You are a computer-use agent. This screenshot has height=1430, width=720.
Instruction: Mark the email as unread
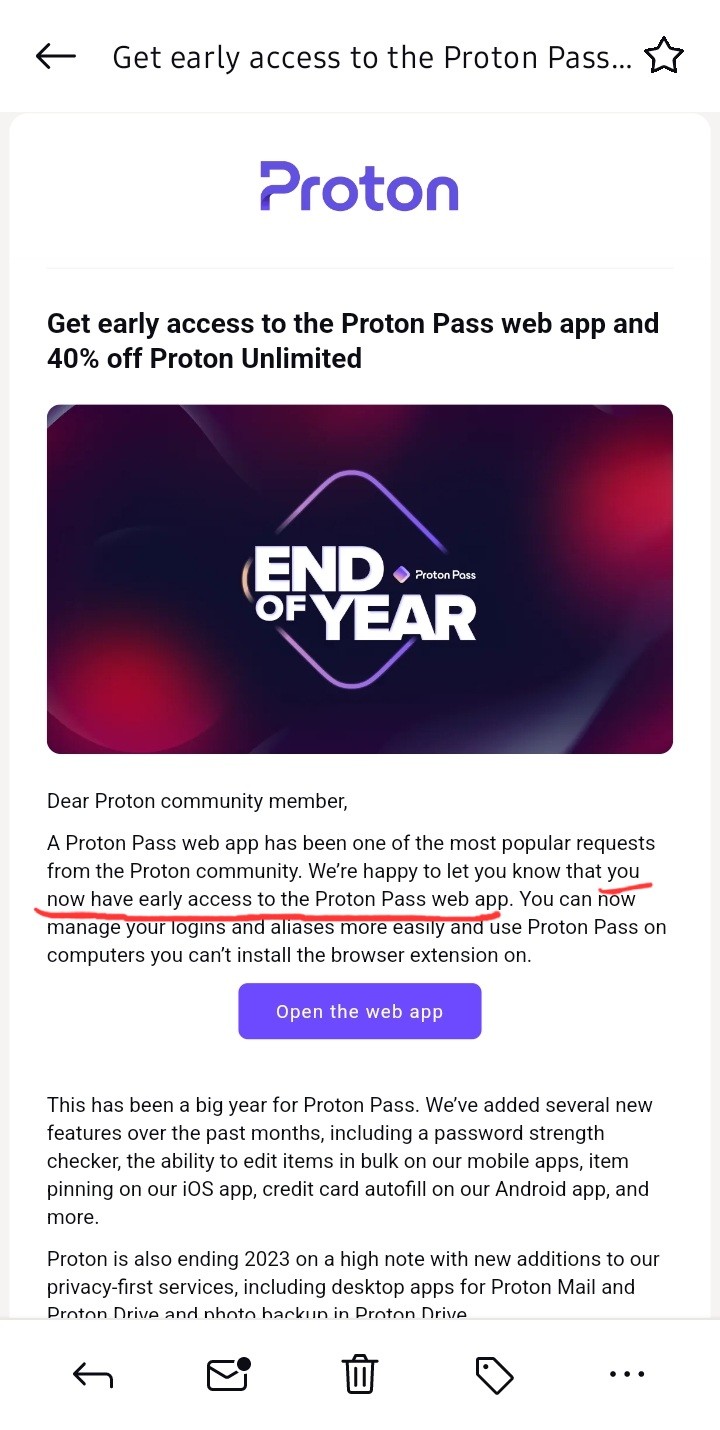(x=228, y=1375)
